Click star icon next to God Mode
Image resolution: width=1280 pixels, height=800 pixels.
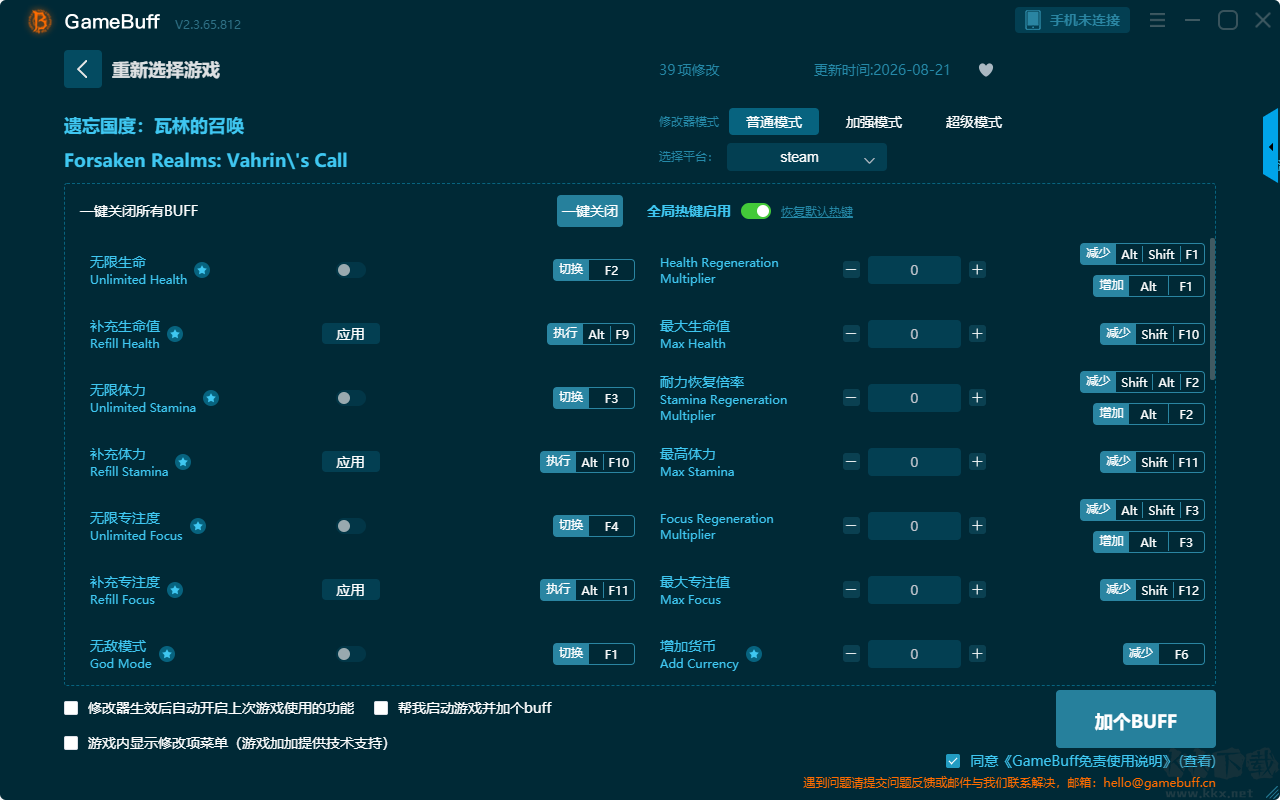[x=167, y=654]
